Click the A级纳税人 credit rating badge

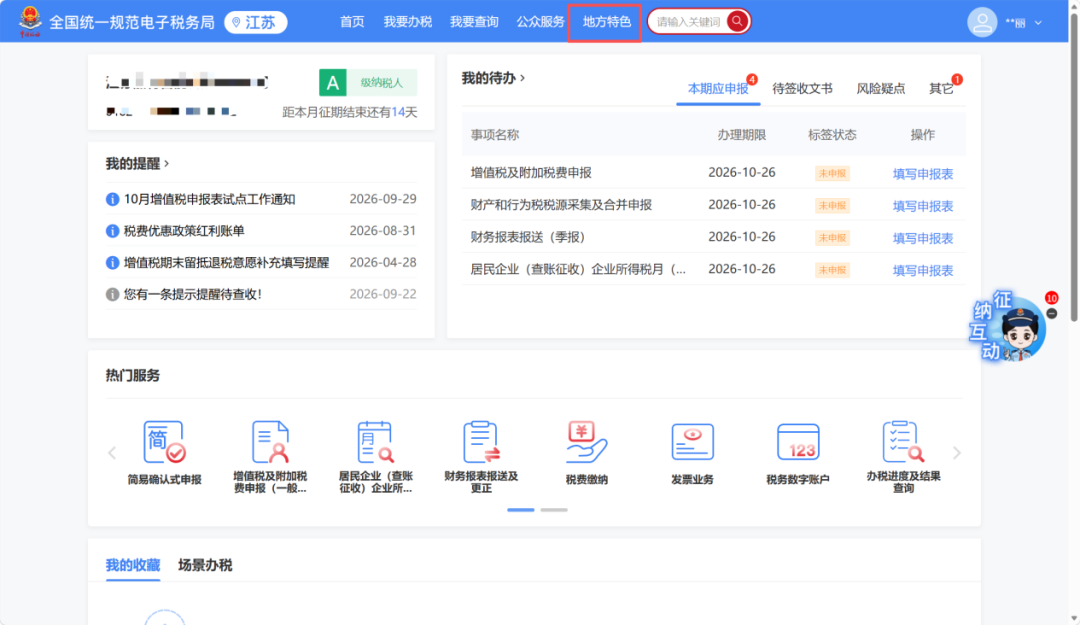coord(368,83)
